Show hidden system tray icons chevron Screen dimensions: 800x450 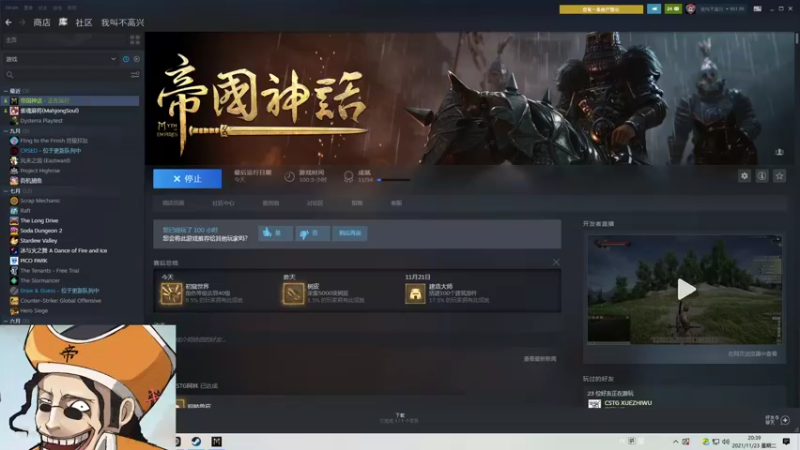click(x=676, y=441)
